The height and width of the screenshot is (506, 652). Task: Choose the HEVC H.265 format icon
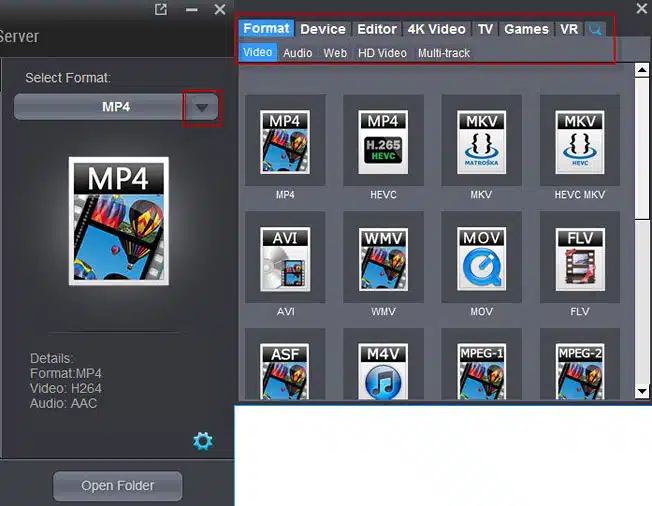point(383,143)
